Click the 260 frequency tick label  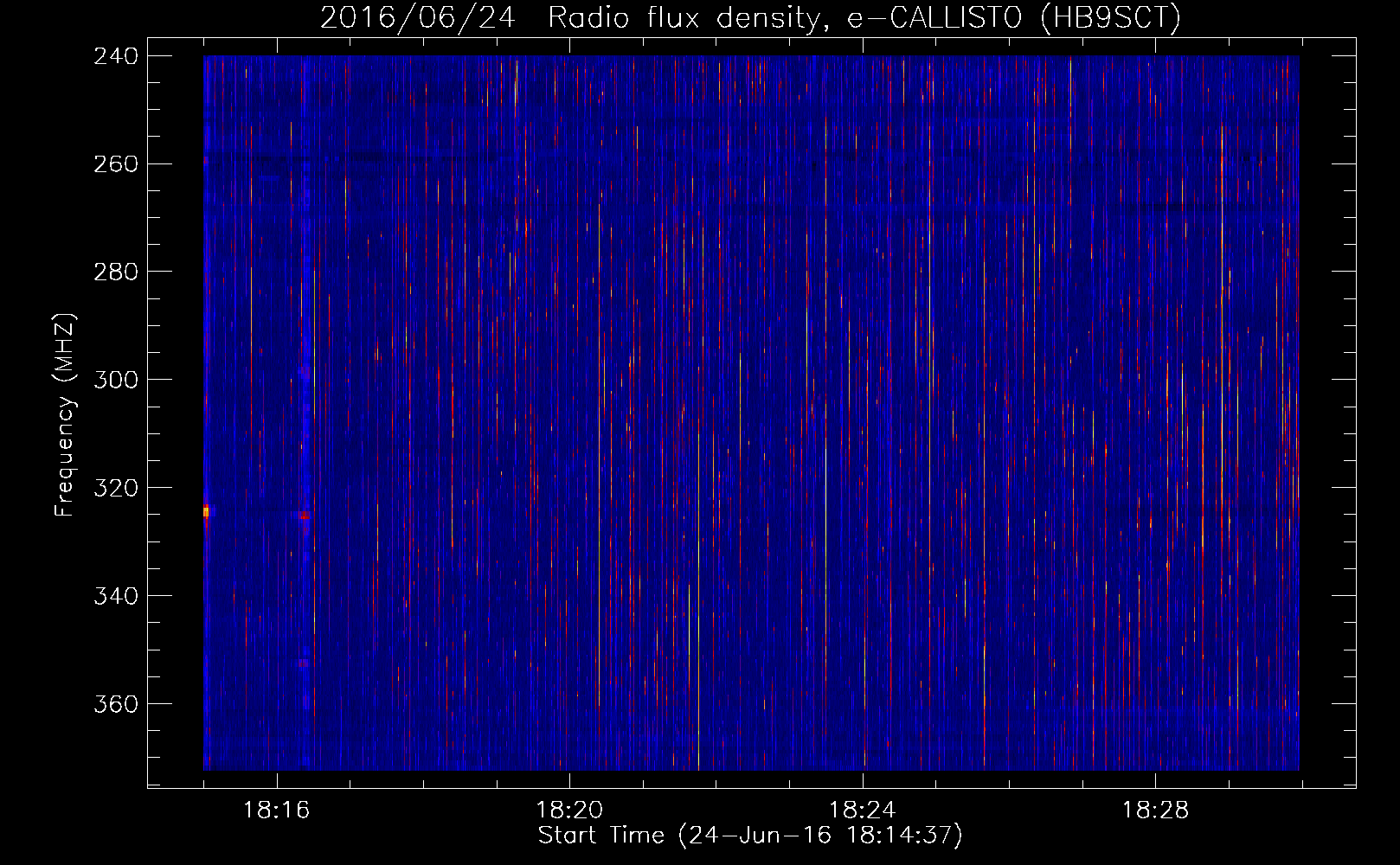tap(116, 164)
